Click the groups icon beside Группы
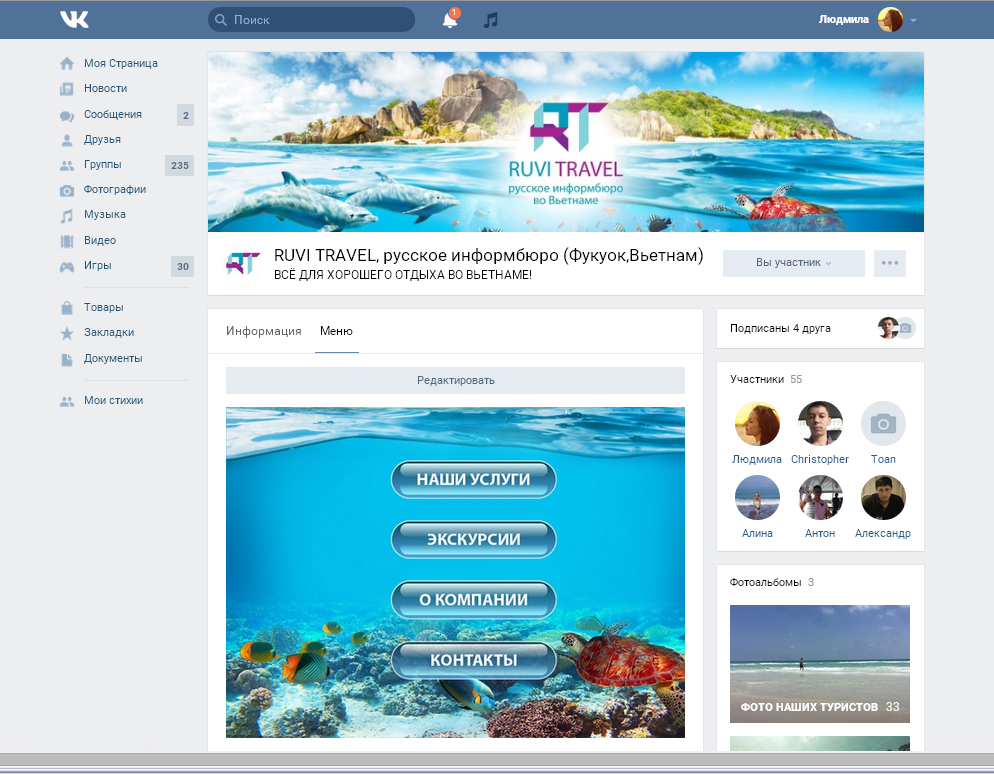Viewport: 994px width, 774px height. pyautogui.click(x=67, y=165)
